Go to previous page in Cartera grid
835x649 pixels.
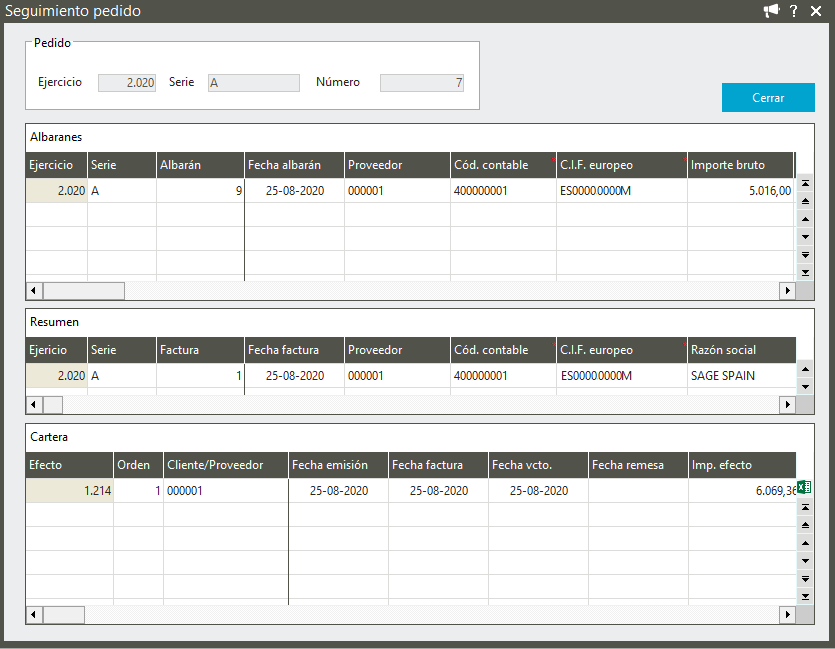pos(805,525)
